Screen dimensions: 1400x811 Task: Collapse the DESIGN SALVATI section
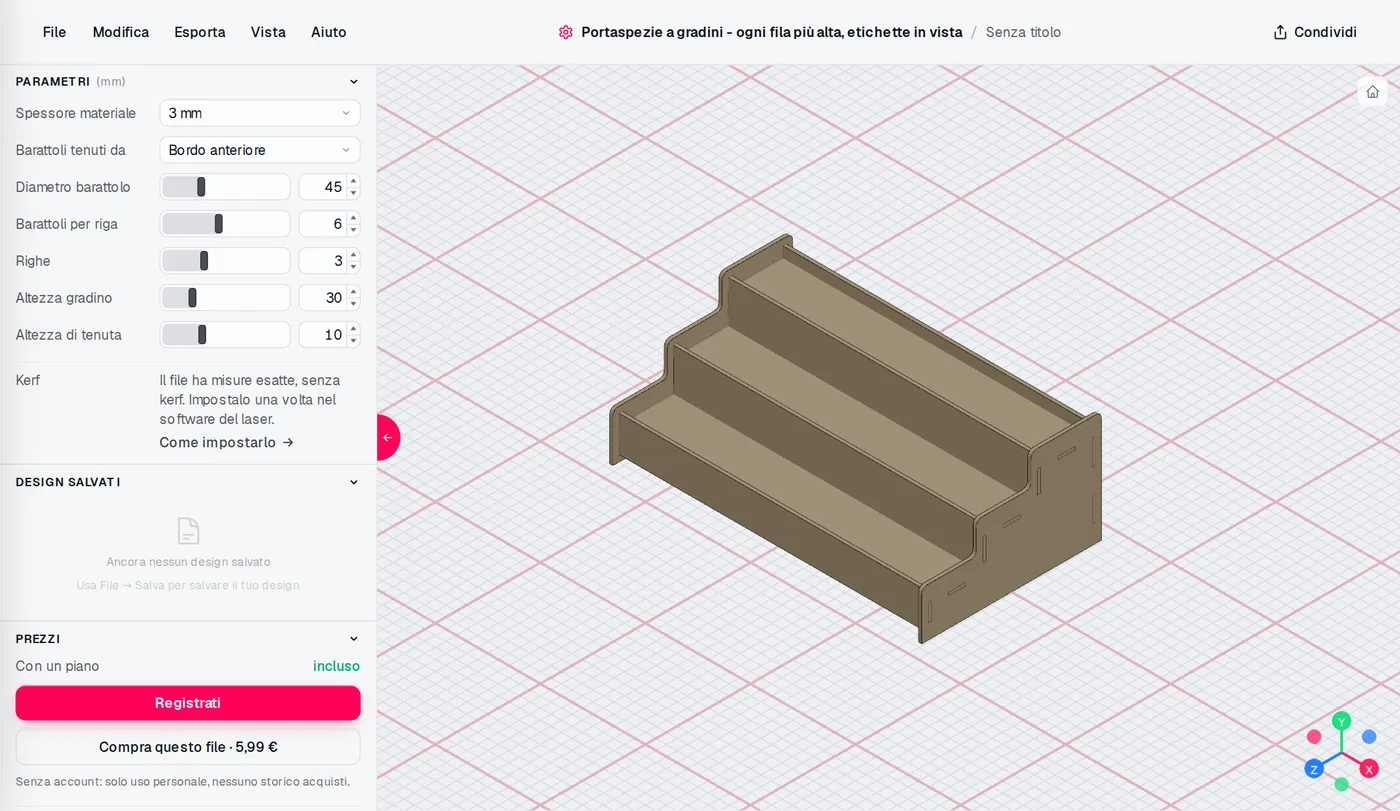click(x=353, y=482)
